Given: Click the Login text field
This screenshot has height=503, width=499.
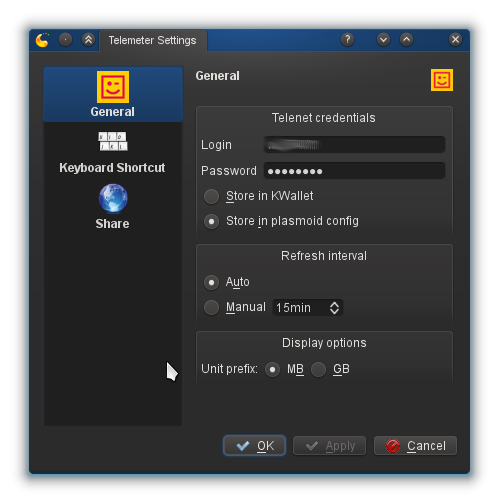Looking at the screenshot, I should tap(354, 145).
